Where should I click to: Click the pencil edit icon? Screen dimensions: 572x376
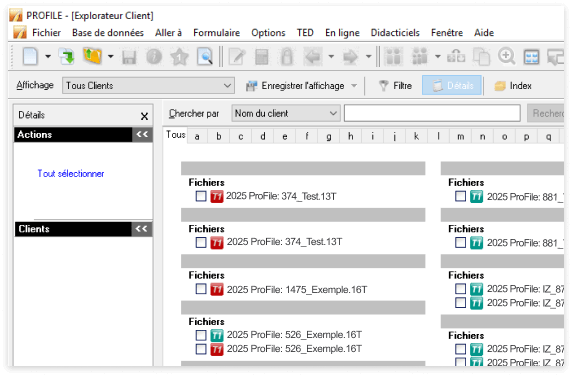coord(237,57)
